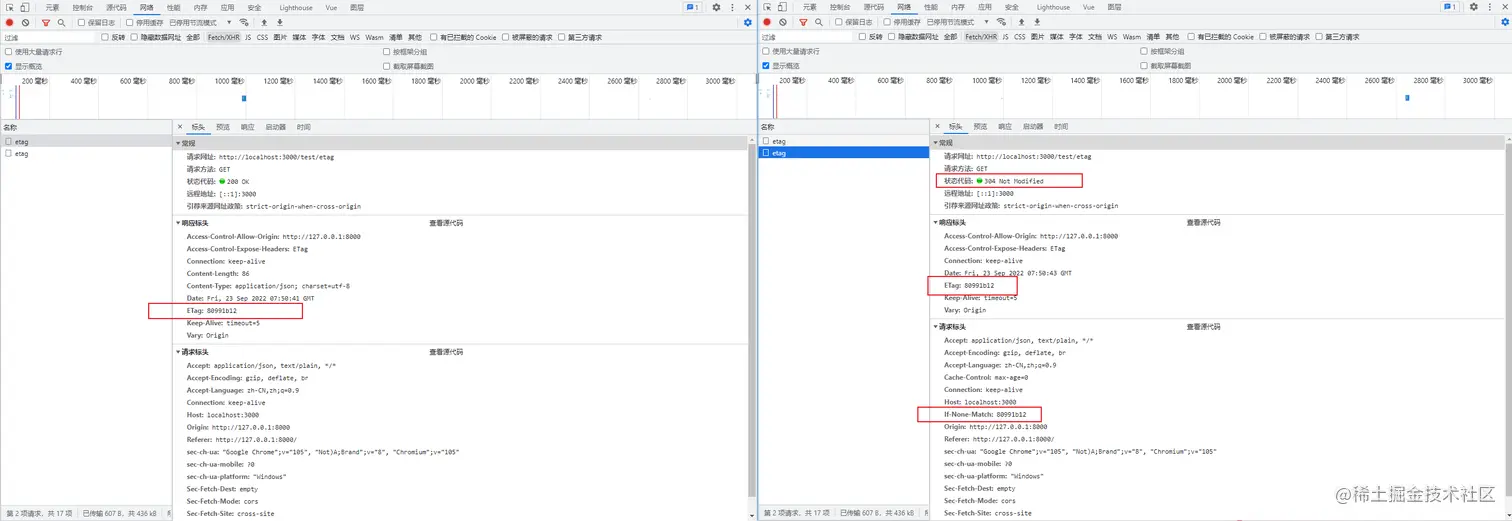This screenshot has width=1512, height=521.
Task: Open throttling dropdown 已停用节流模式 in left DevTools
Action: 200,22
